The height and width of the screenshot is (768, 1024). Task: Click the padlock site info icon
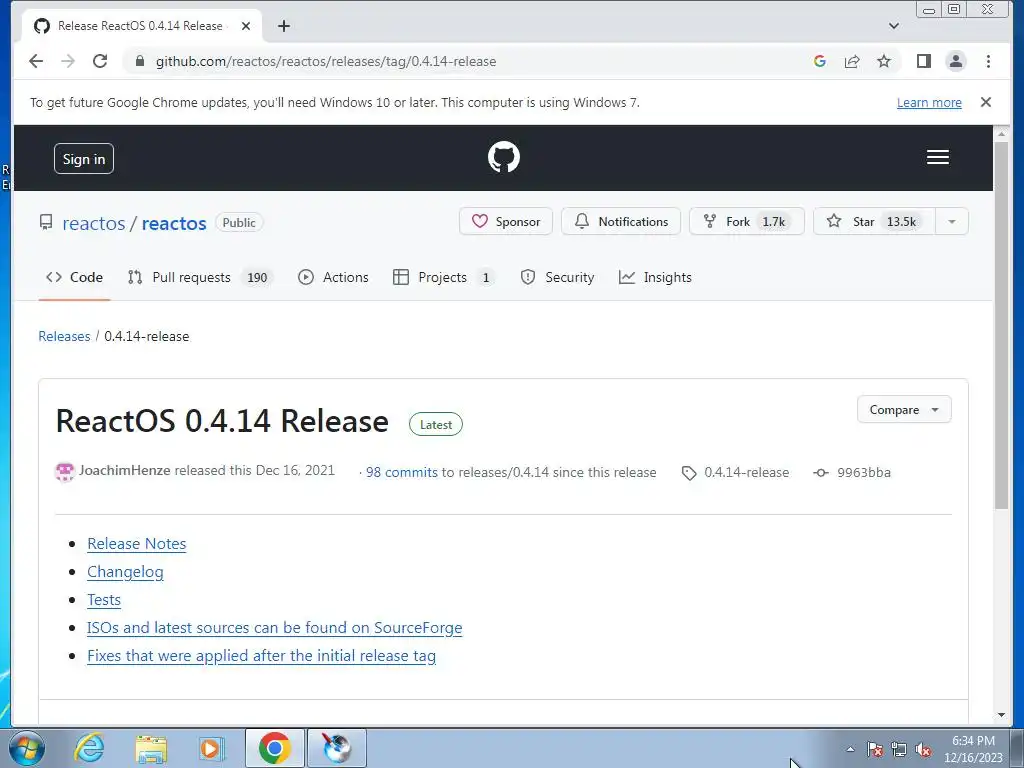[139, 61]
